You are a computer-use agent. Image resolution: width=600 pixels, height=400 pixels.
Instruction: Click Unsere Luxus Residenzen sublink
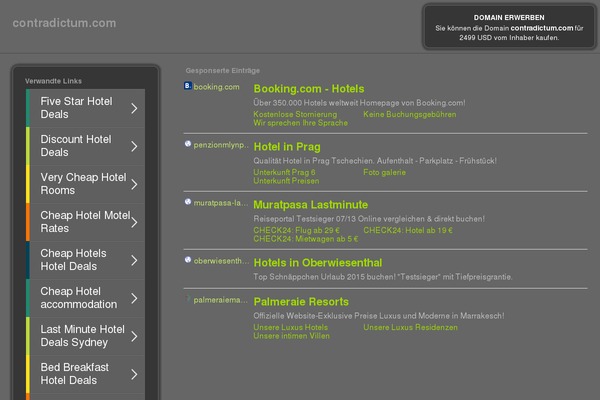(410, 327)
